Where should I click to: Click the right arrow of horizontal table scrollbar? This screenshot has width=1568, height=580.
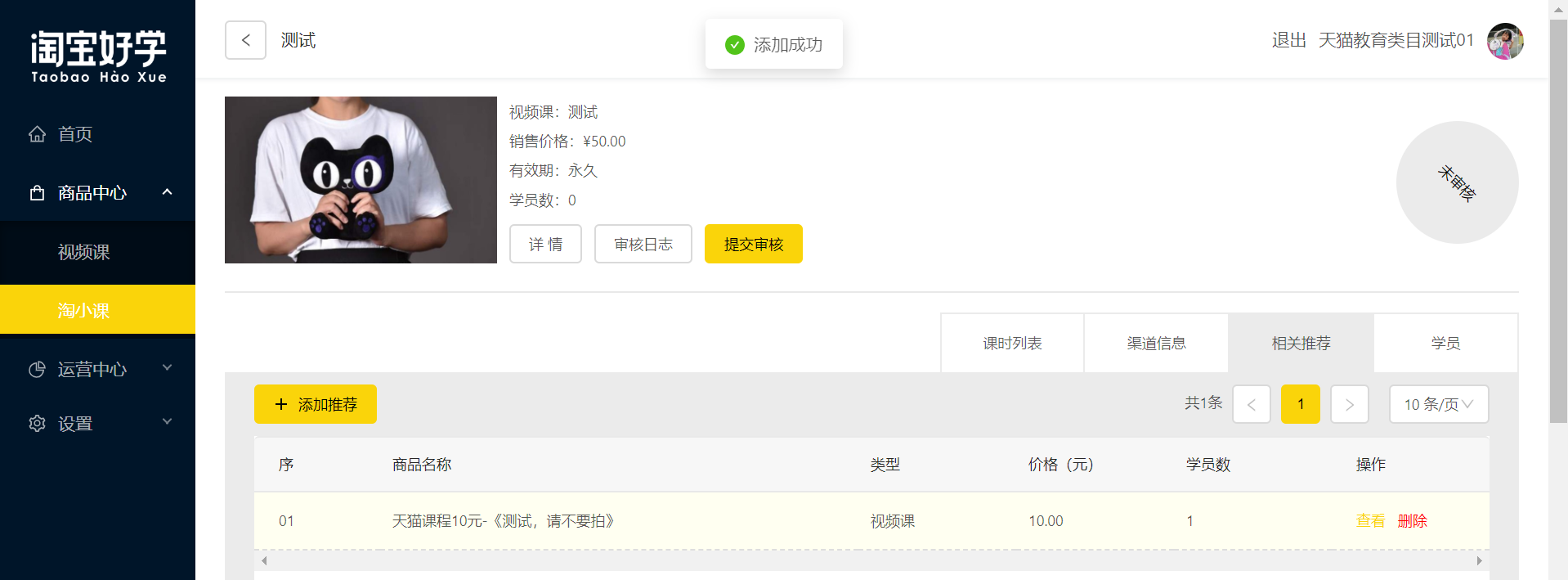point(1479,560)
